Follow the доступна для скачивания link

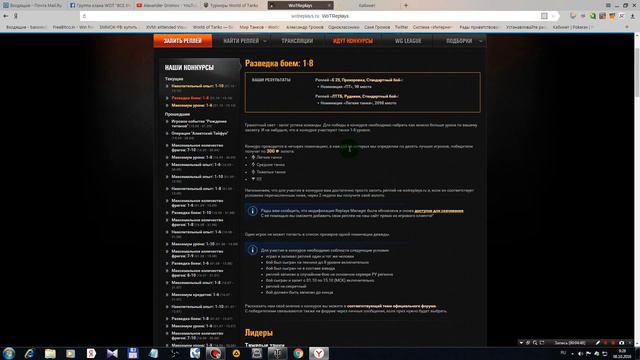pos(439,211)
